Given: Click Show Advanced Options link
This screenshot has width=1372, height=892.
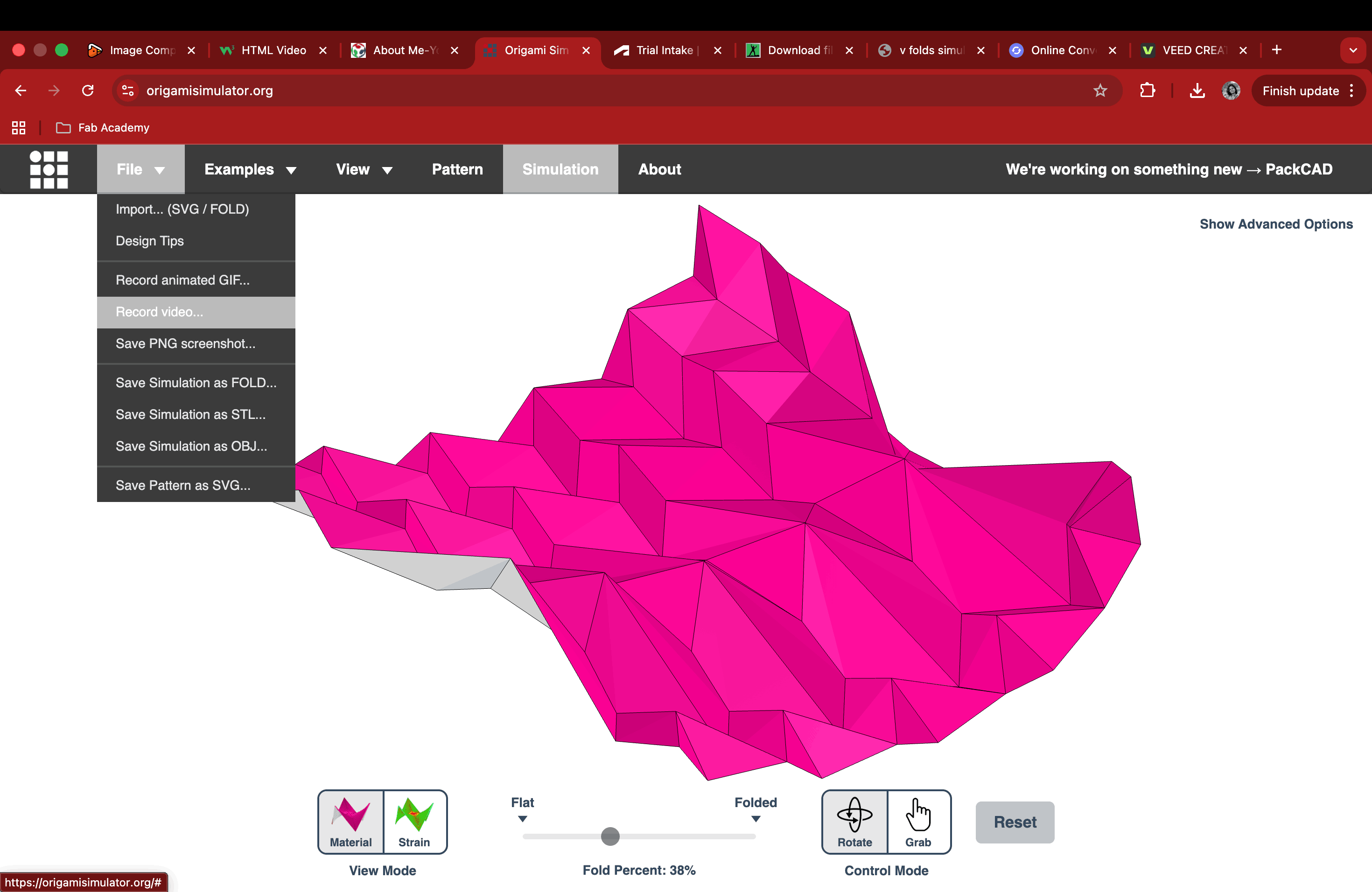Looking at the screenshot, I should coord(1276,224).
